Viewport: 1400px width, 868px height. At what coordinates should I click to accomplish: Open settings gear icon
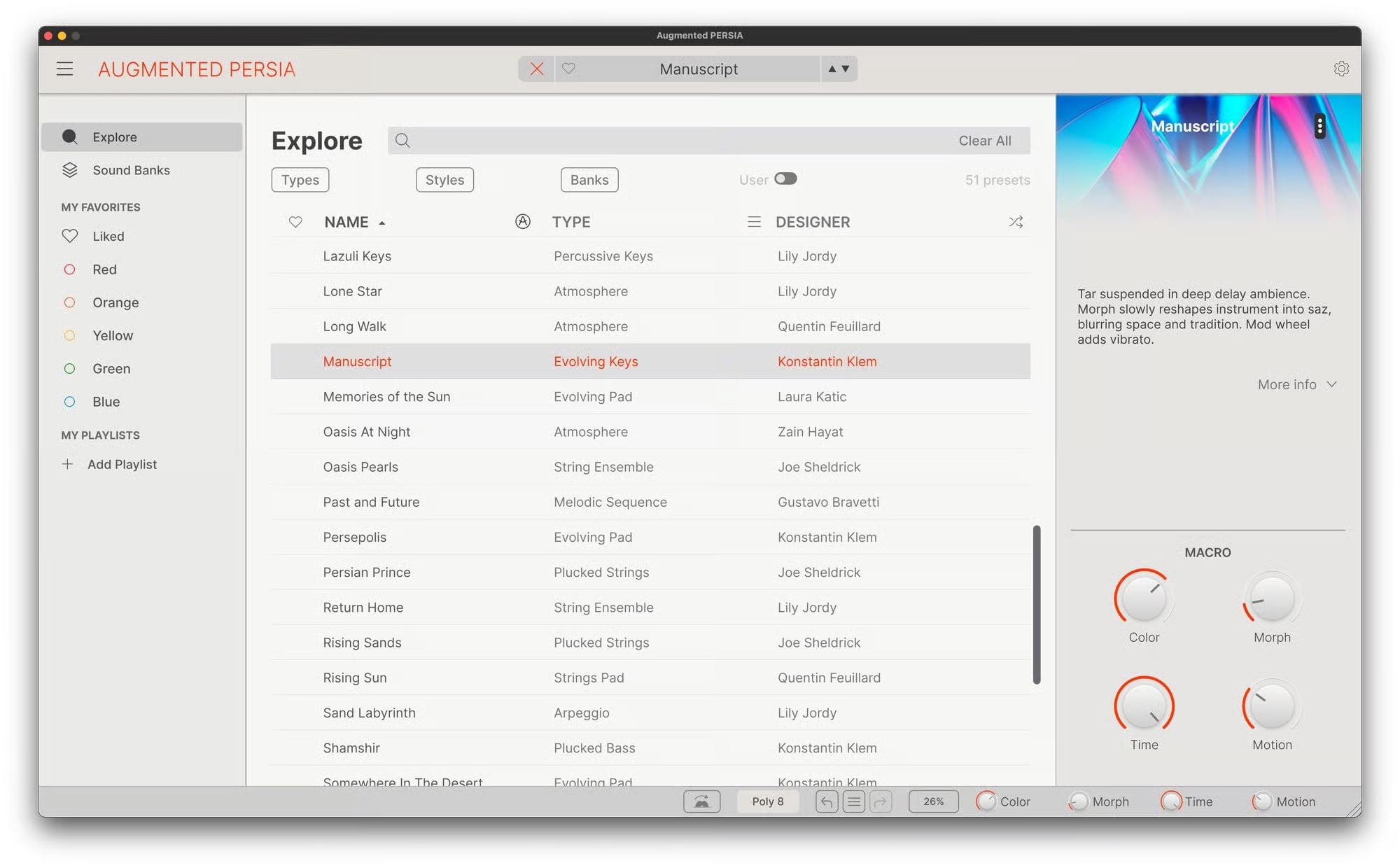1340,69
